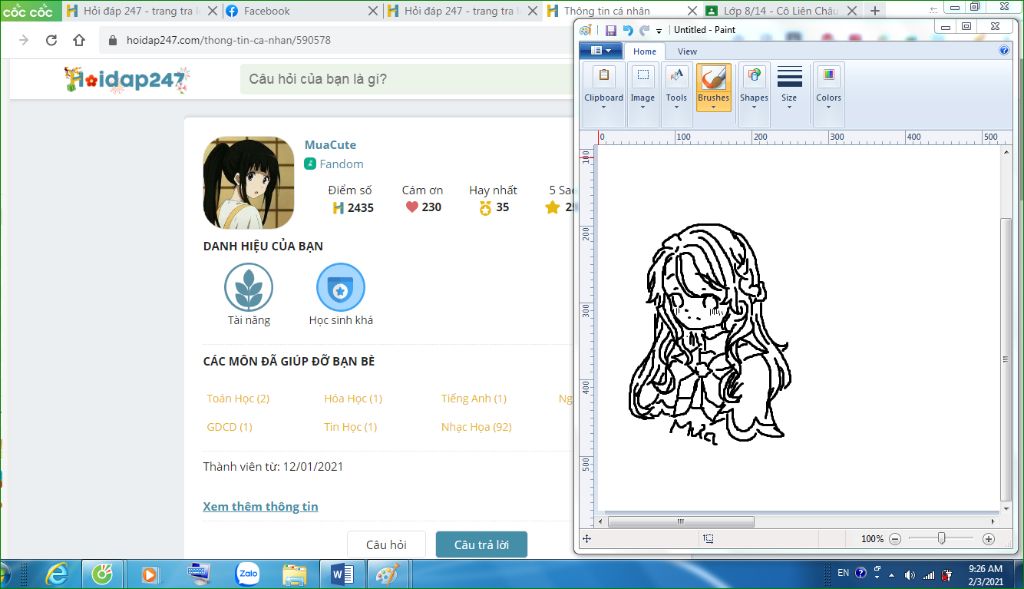Click the browser forward arrow

click(24, 40)
